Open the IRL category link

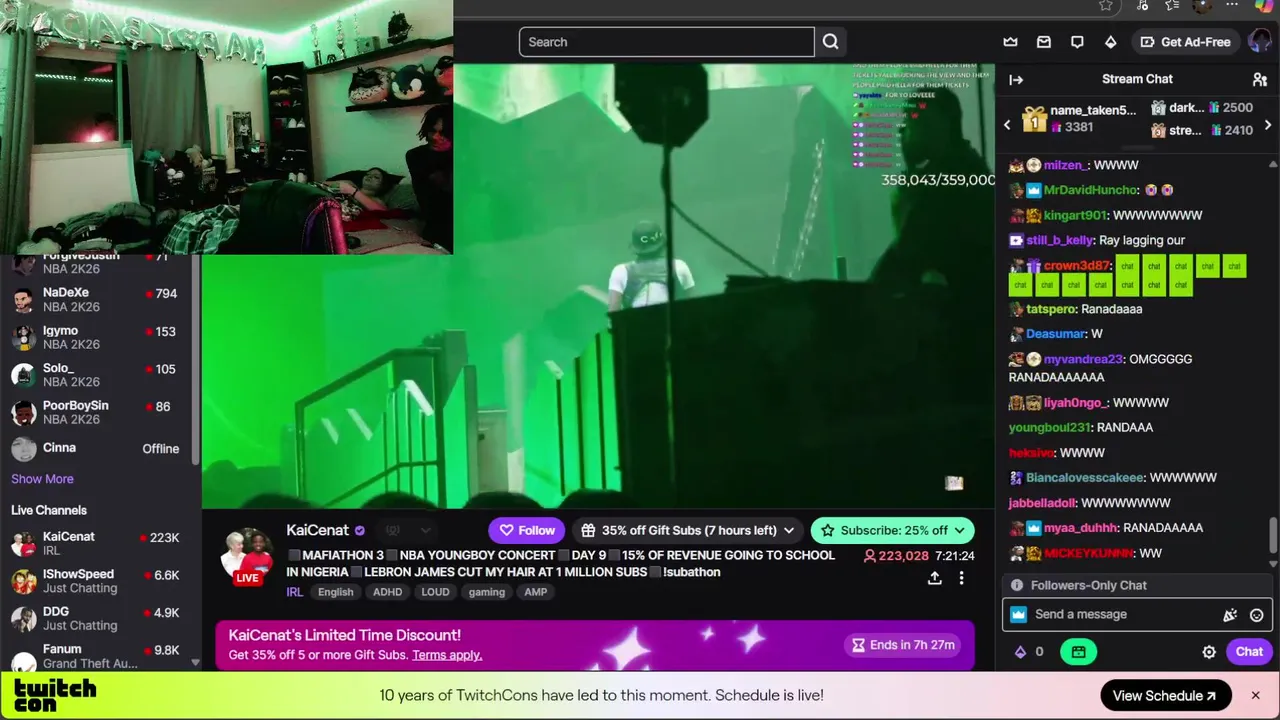coord(295,592)
